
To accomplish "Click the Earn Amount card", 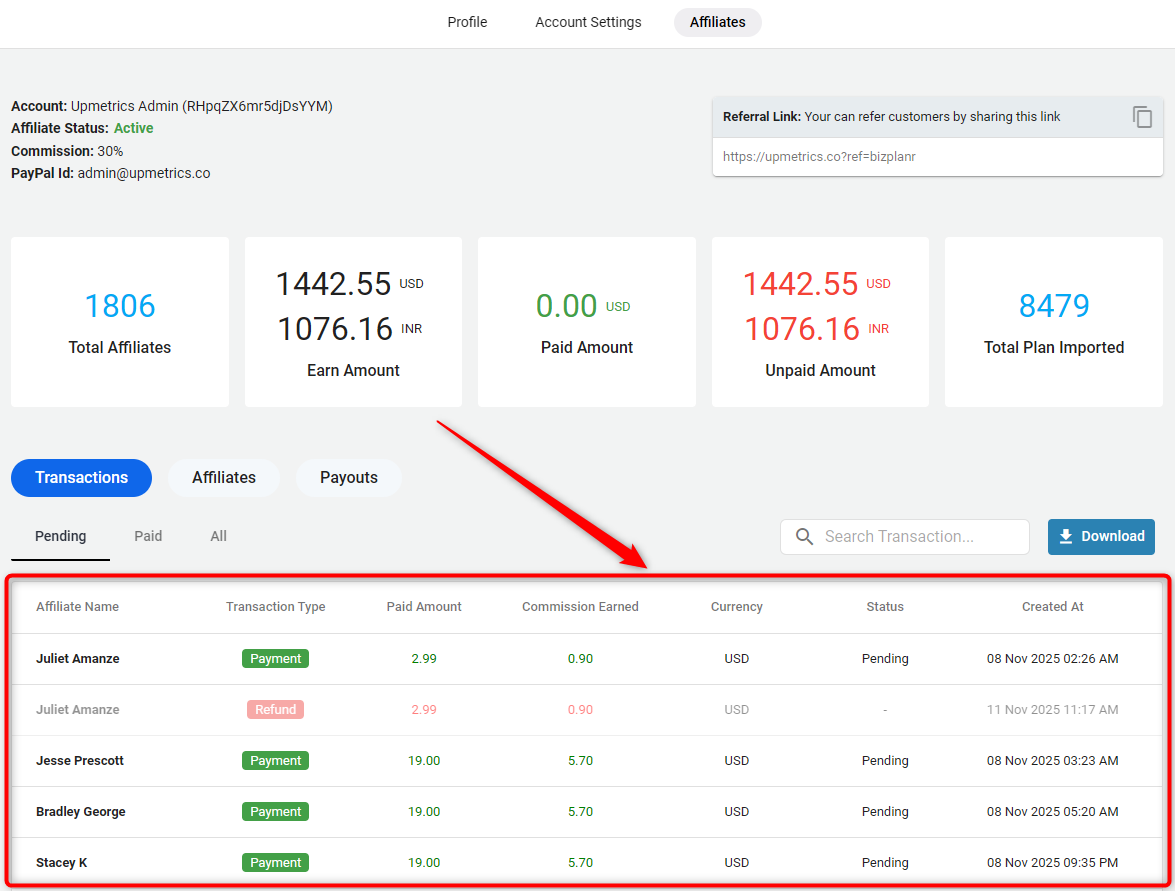I will click(353, 322).
